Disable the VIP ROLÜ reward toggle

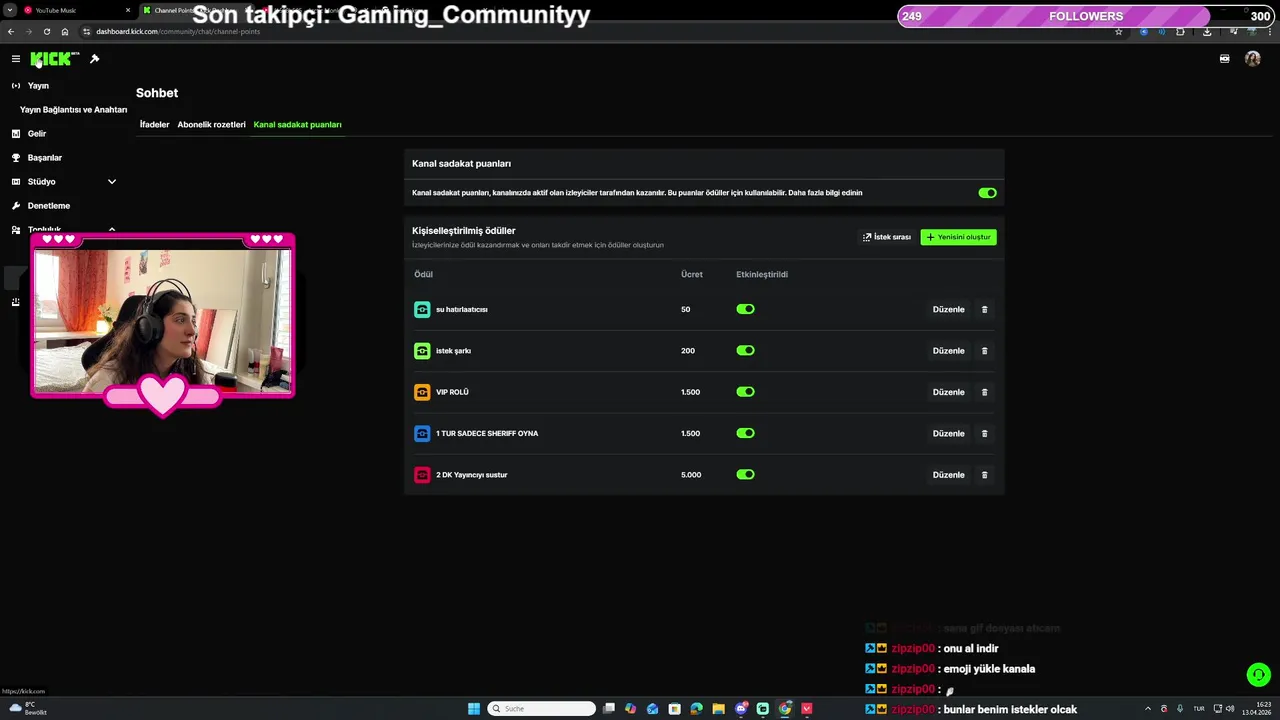(745, 392)
